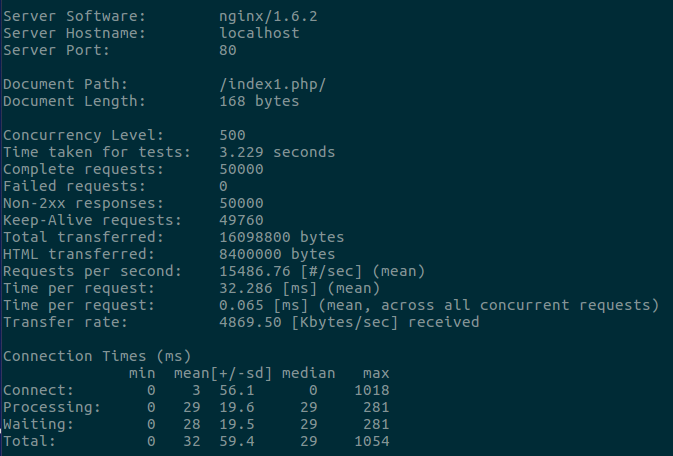
Task: Click the Connect max value 1018
Action: (x=372, y=390)
